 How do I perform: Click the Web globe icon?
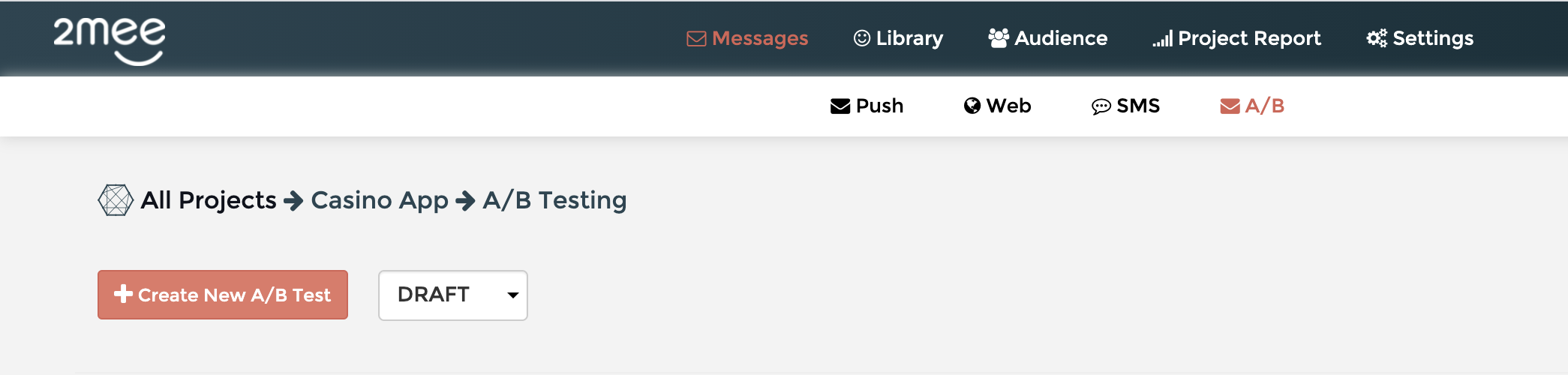click(x=972, y=106)
